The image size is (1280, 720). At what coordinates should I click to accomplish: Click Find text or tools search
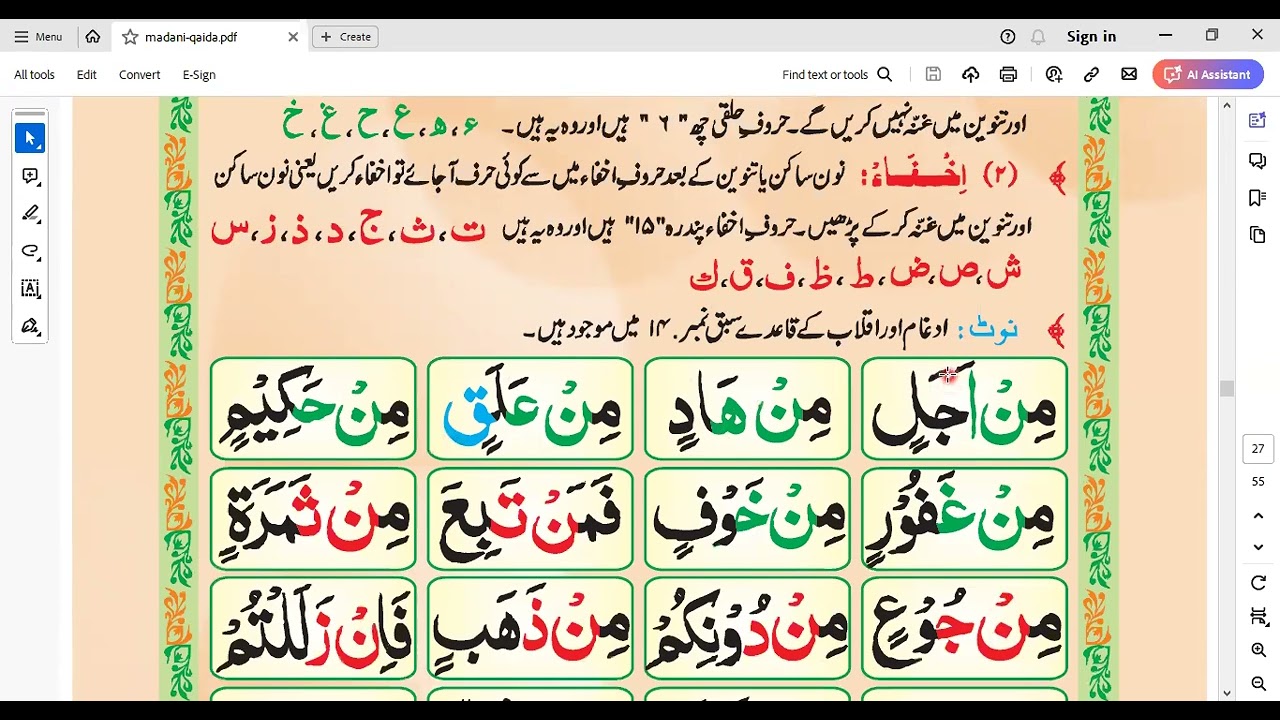coord(837,75)
